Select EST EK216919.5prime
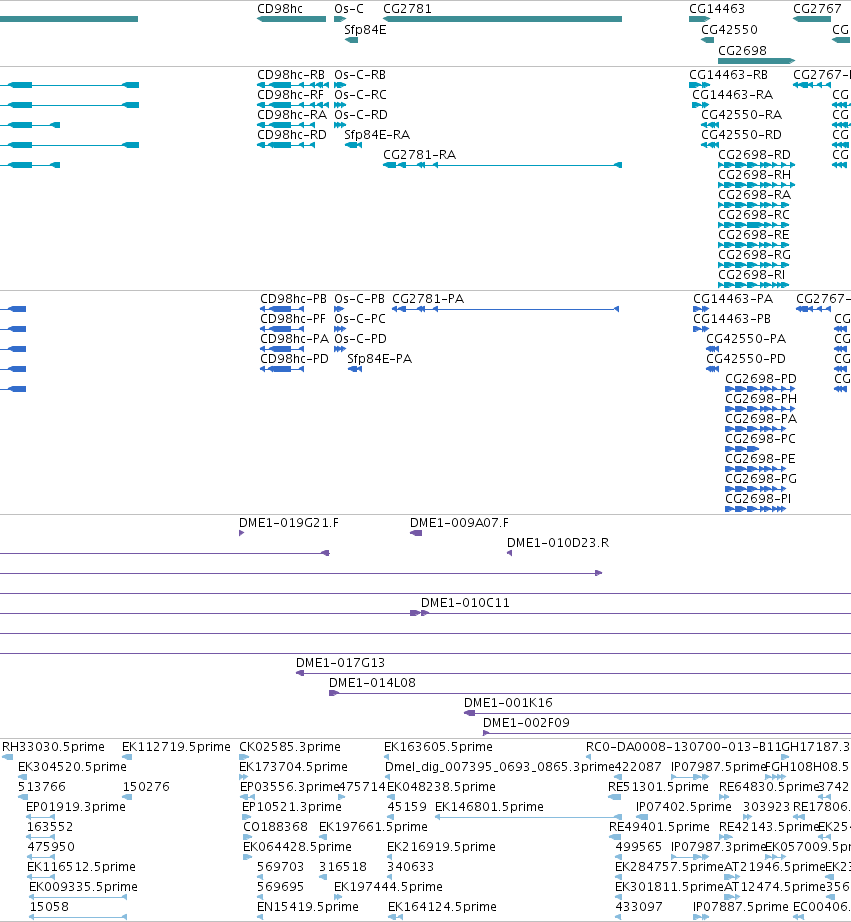This screenshot has width=851, height=922. click(x=441, y=847)
